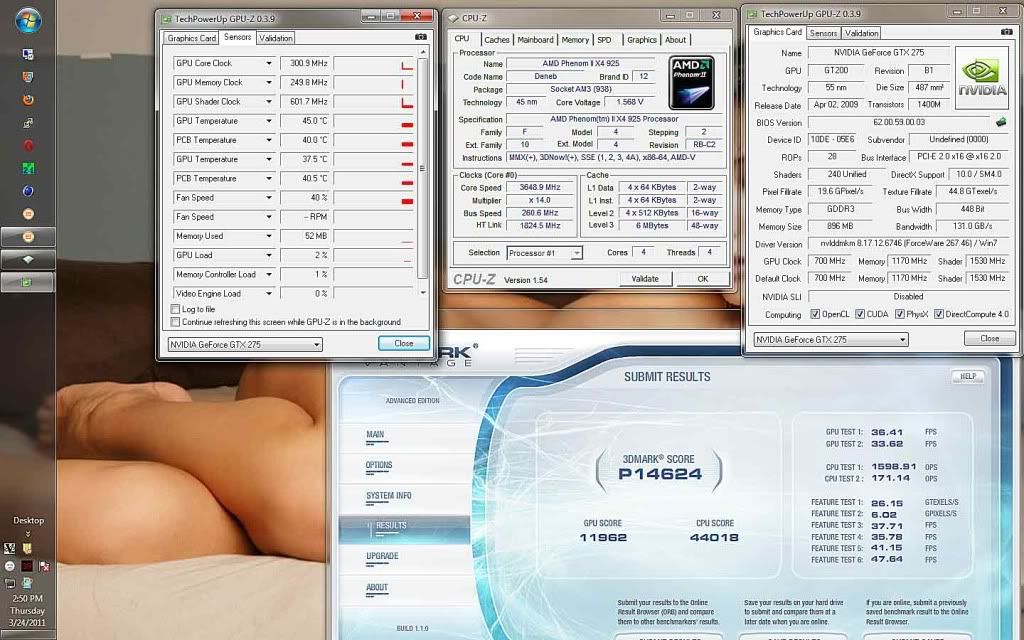The width and height of the screenshot is (1024, 640).
Task: Open the Graphics tab in CPU-Z
Action: pos(641,40)
